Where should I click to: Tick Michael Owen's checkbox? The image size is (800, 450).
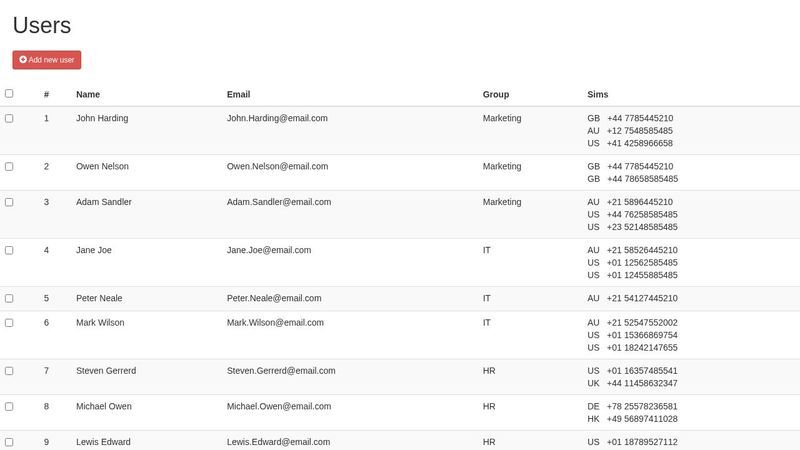click(9, 406)
